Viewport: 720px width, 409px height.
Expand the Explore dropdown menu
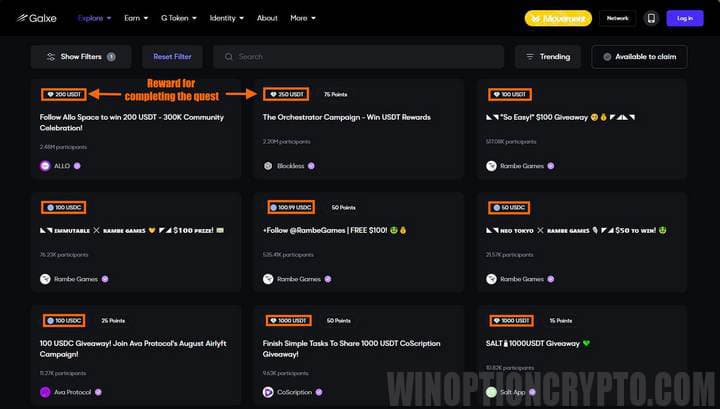pyautogui.click(x=93, y=18)
